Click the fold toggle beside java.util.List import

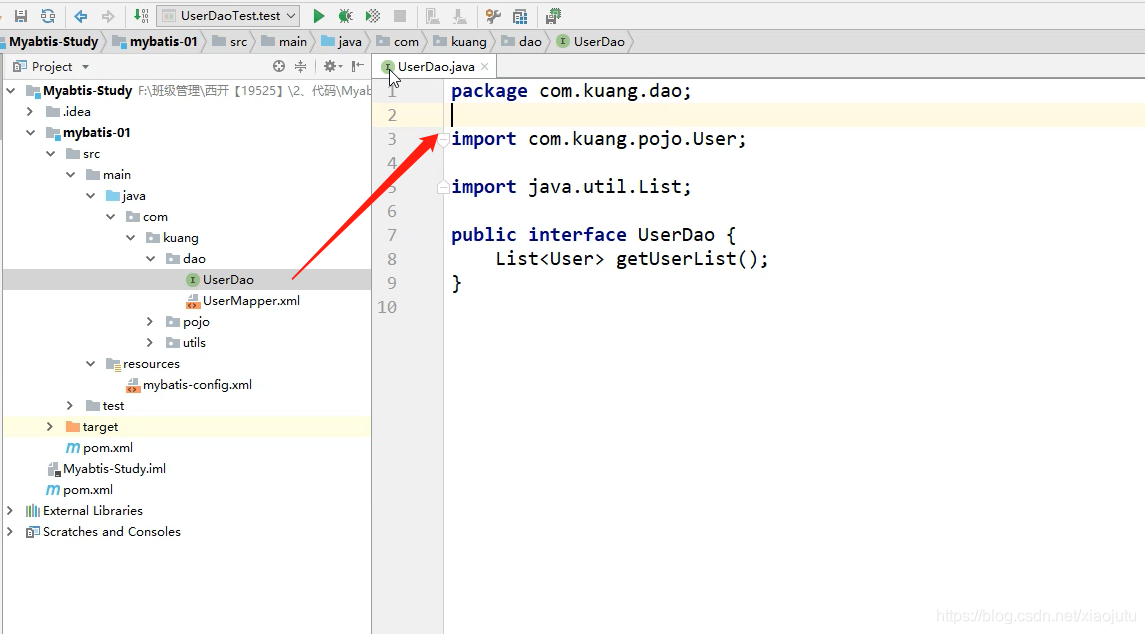[443, 188]
